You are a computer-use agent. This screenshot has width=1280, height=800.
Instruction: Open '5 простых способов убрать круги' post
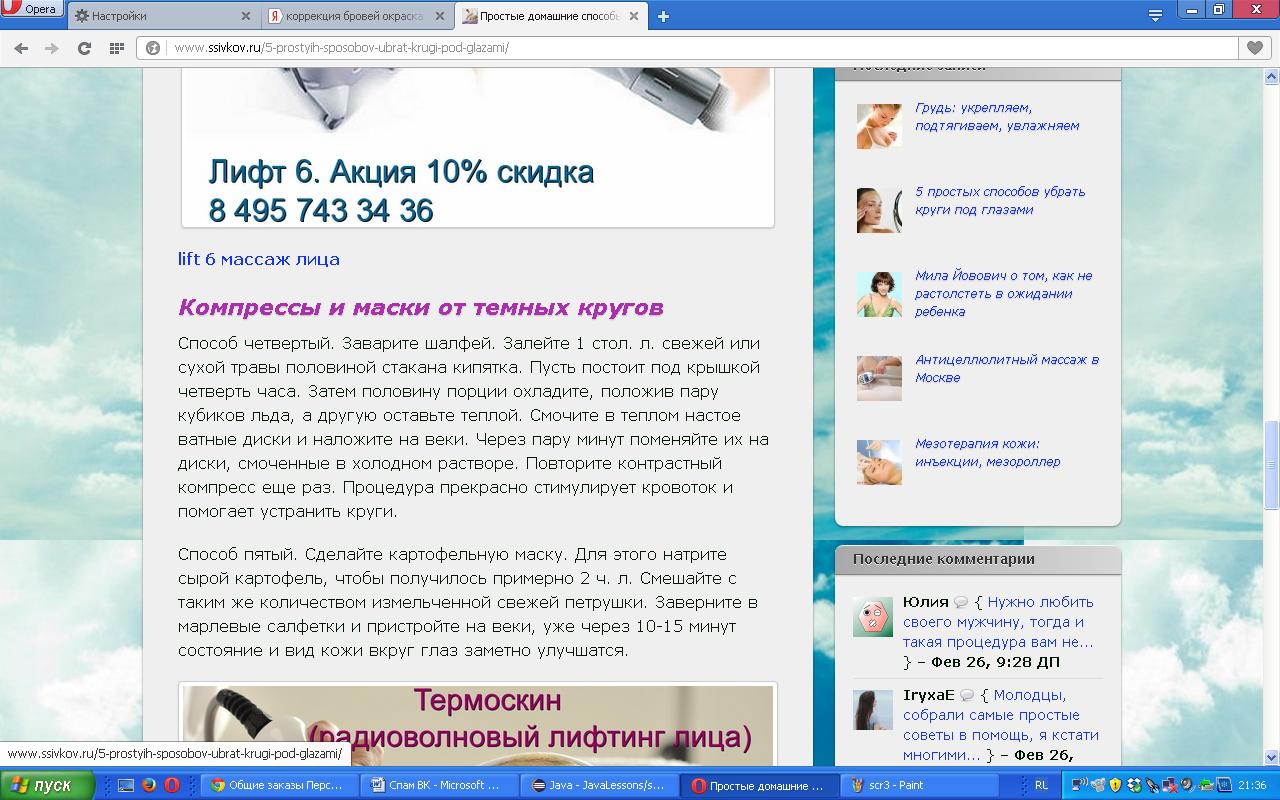tap(1000, 201)
